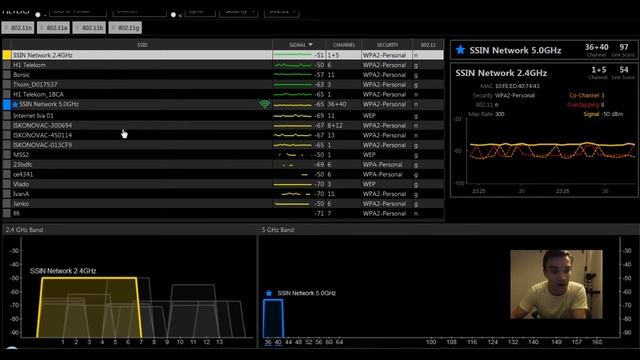Select the ISKONOVAC-450114 network row
The image size is (640, 360).
223,135
